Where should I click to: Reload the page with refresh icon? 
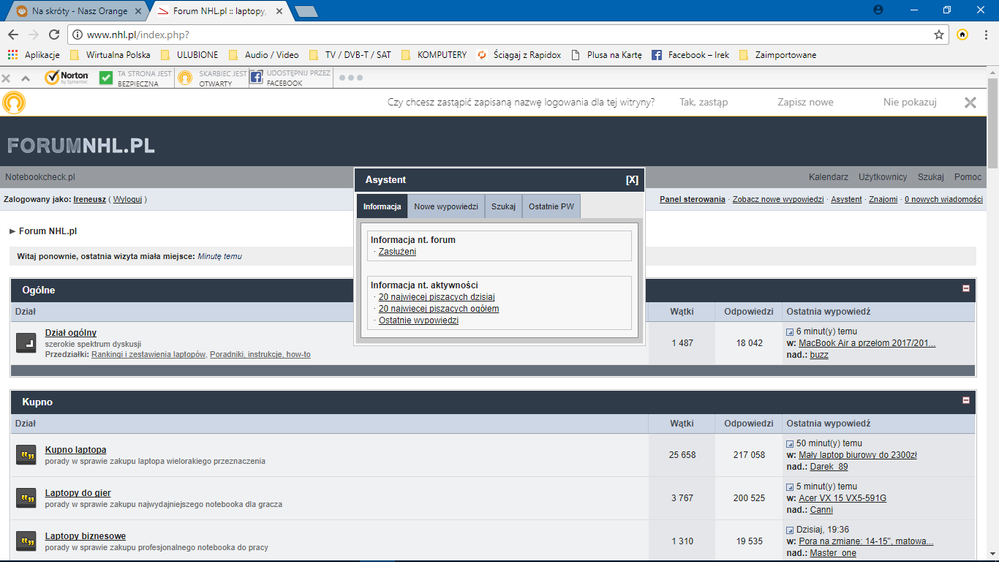54,34
